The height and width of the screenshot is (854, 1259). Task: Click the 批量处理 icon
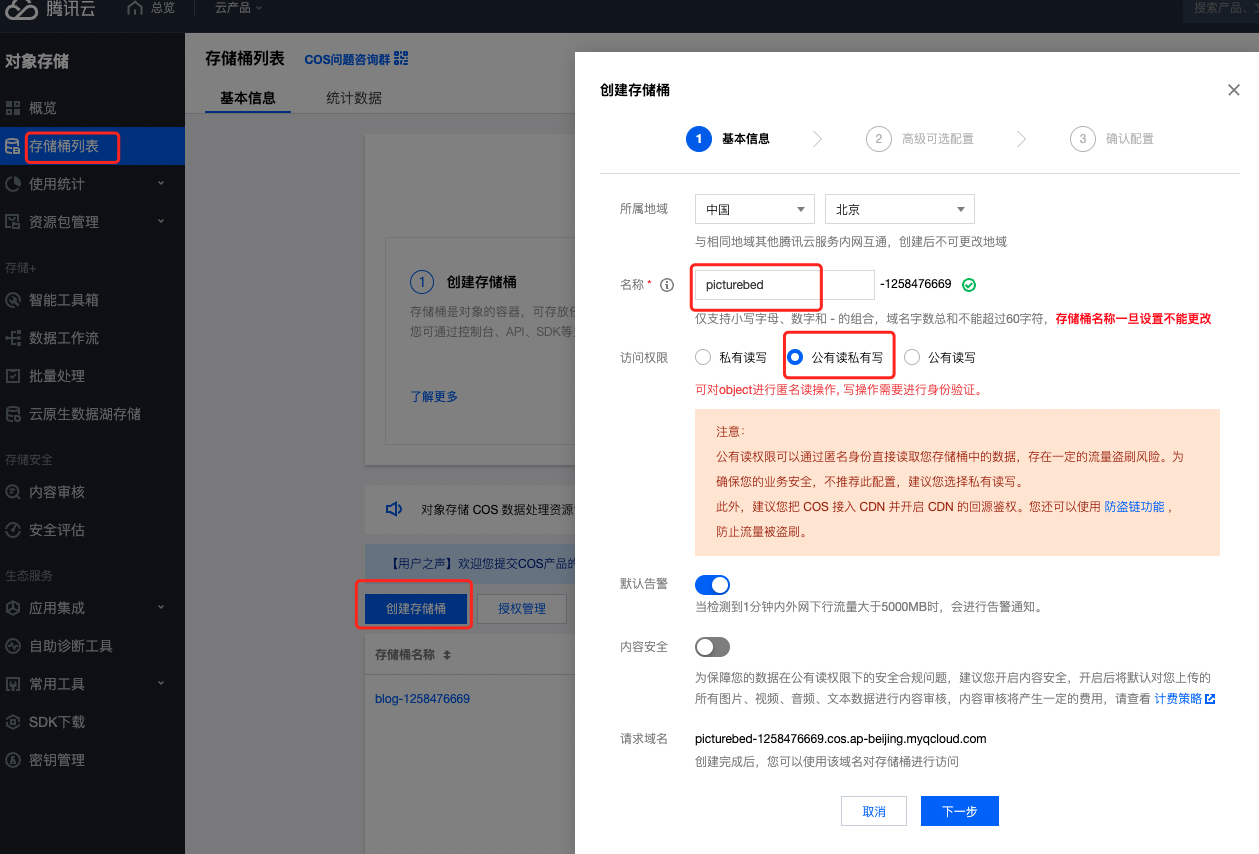coord(13,376)
